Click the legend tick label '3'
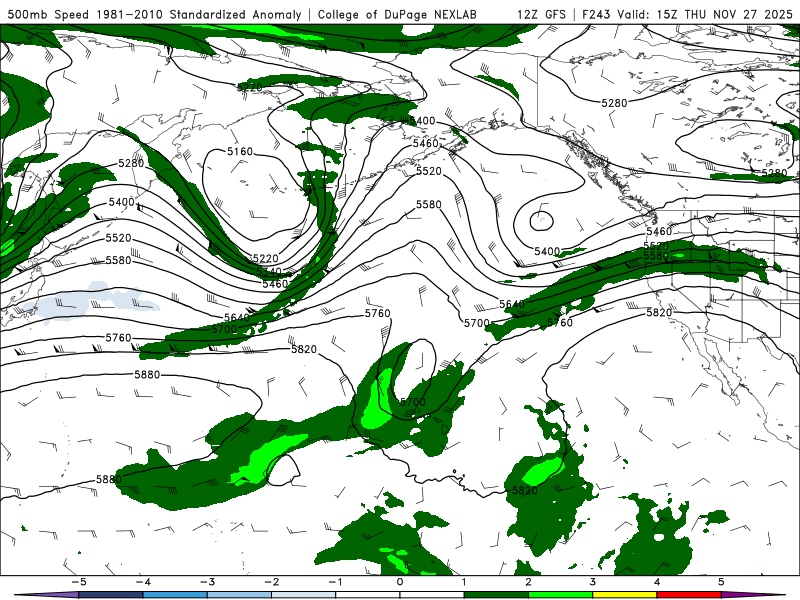The image size is (800, 600). [x=593, y=582]
